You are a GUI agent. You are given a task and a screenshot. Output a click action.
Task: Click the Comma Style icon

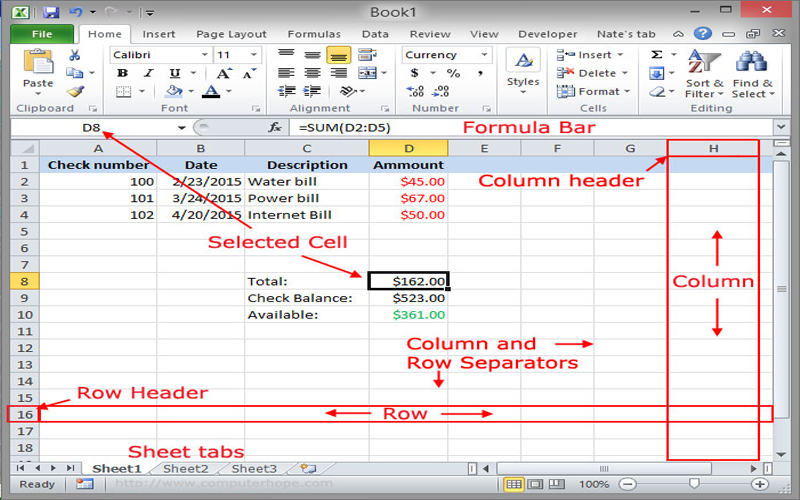(x=480, y=73)
